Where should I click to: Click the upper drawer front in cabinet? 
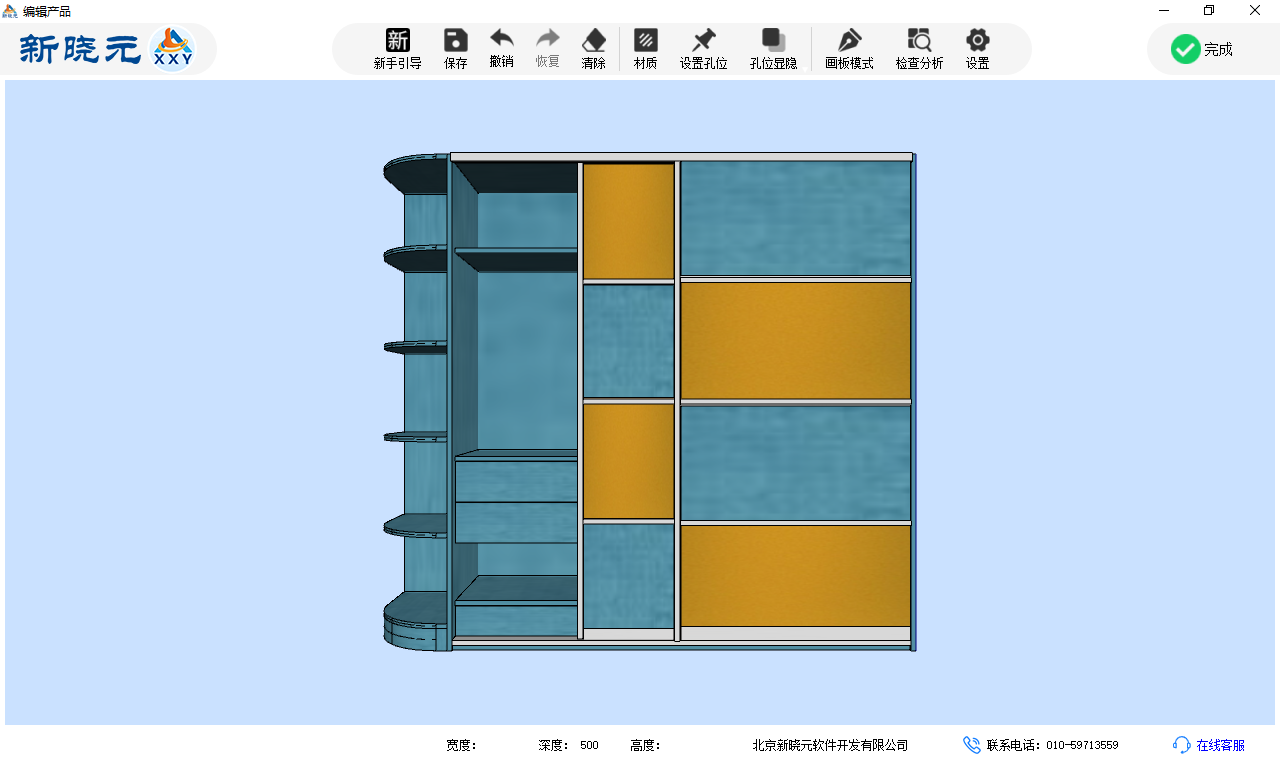516,481
